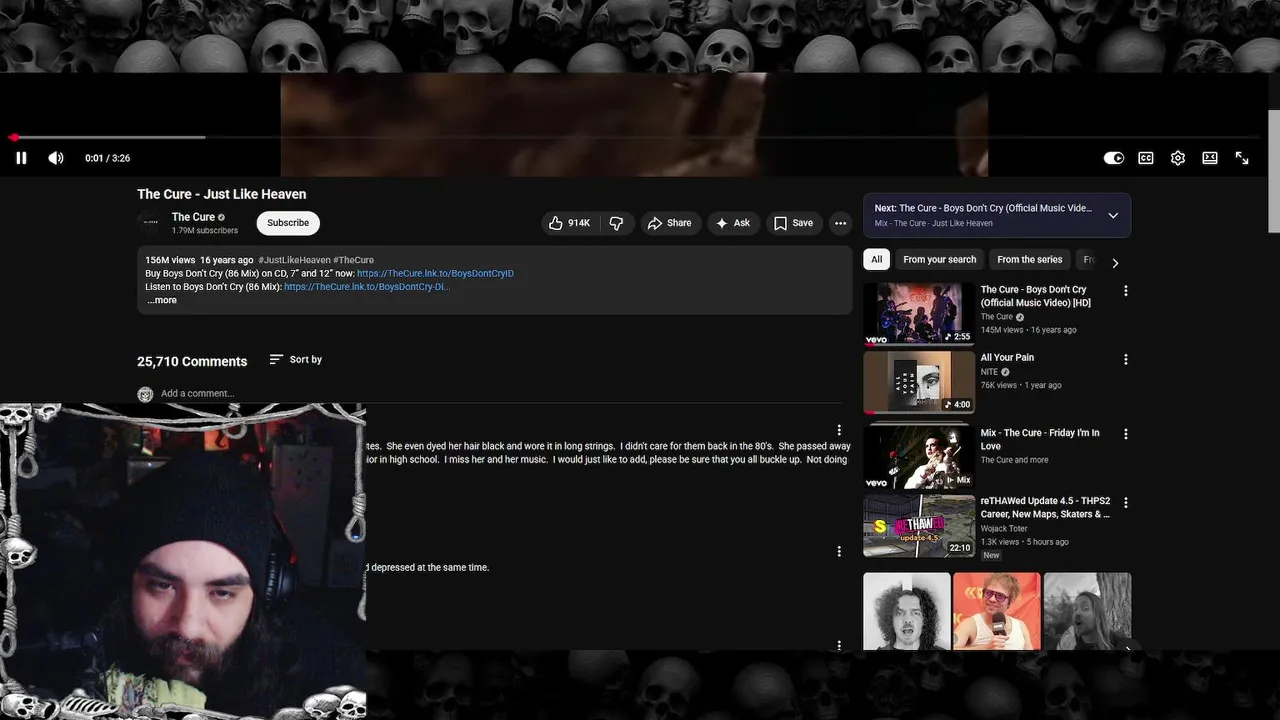The height and width of the screenshot is (720, 1280).
Task: Open curly-haired person Shorts thumbnail
Action: [907, 611]
